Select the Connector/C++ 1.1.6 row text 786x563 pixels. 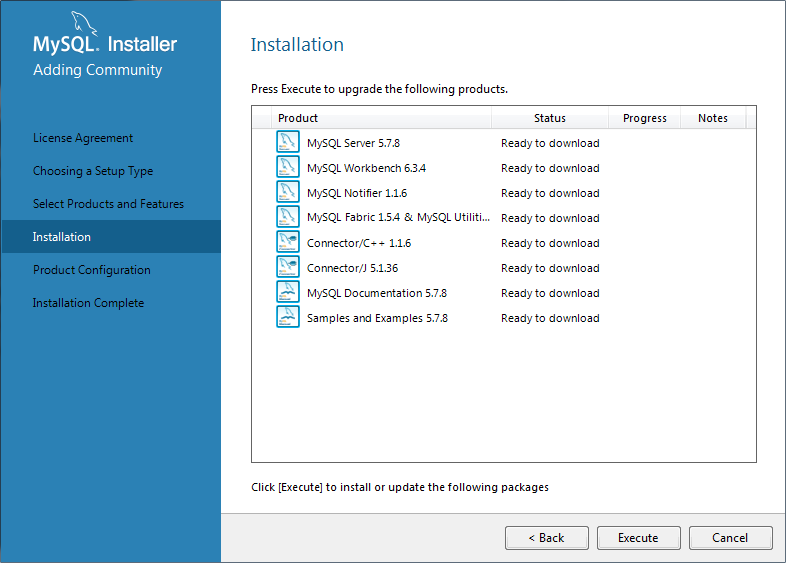pyautogui.click(x=359, y=244)
